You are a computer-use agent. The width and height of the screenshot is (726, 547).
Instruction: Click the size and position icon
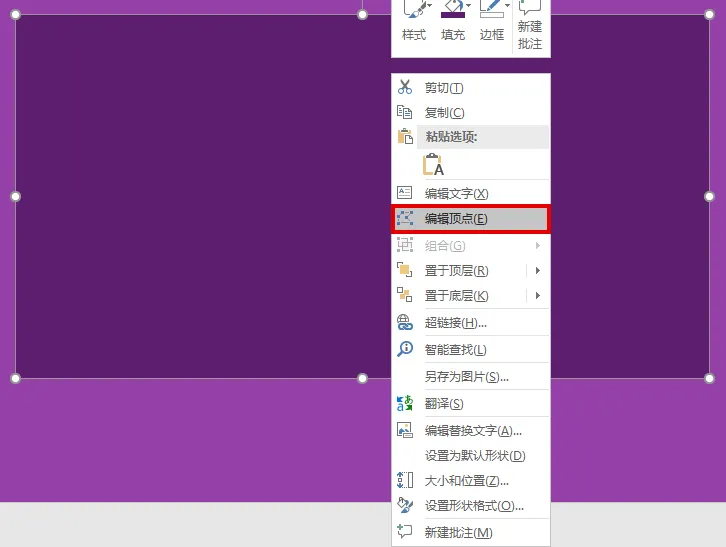click(405, 480)
